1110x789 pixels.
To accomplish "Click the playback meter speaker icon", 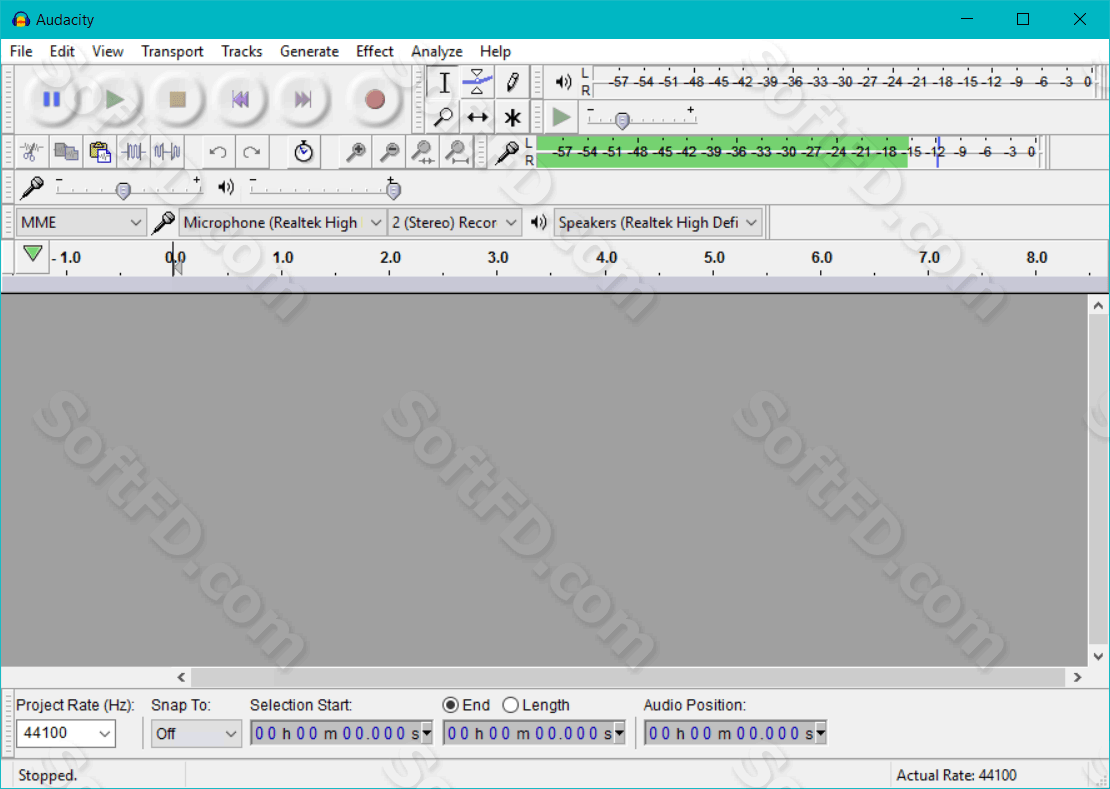I will (x=563, y=82).
